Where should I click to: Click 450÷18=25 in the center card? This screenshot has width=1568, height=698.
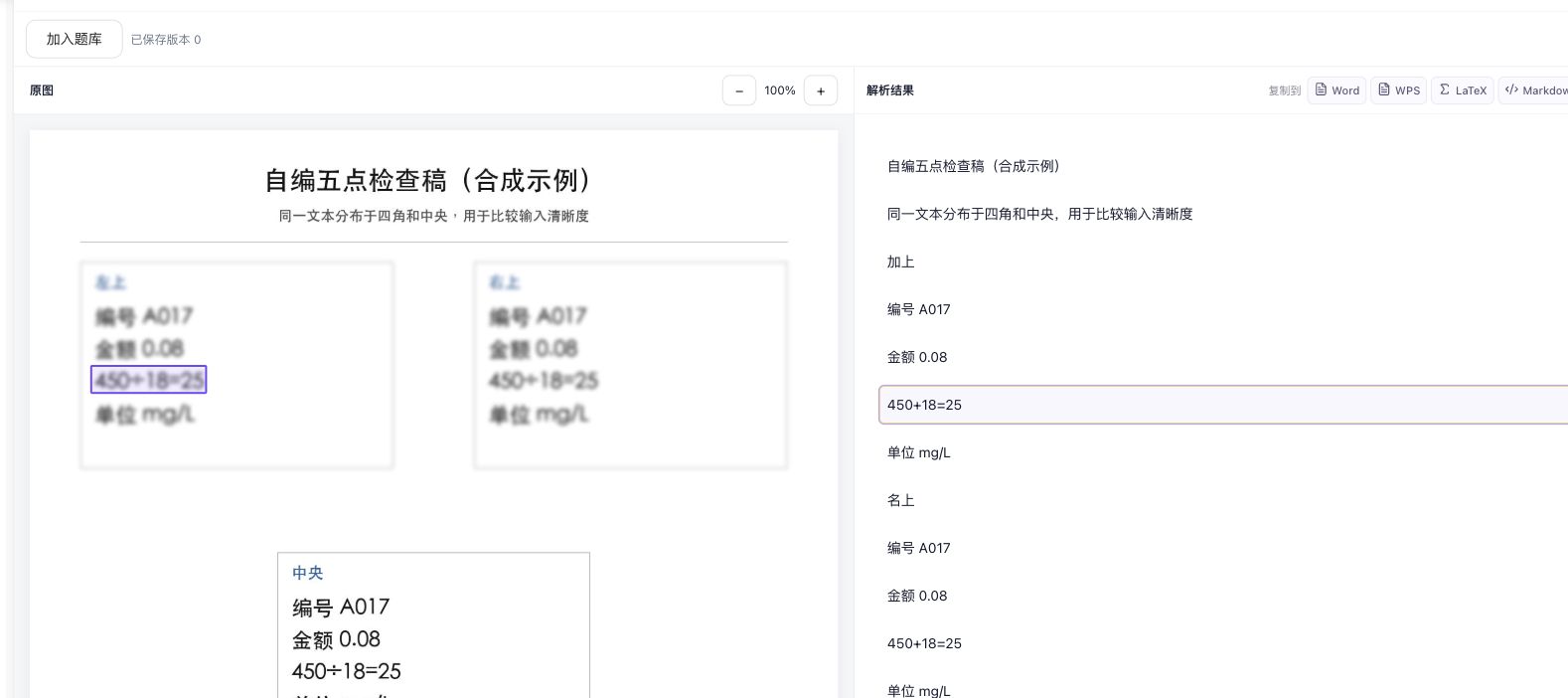pos(347,671)
